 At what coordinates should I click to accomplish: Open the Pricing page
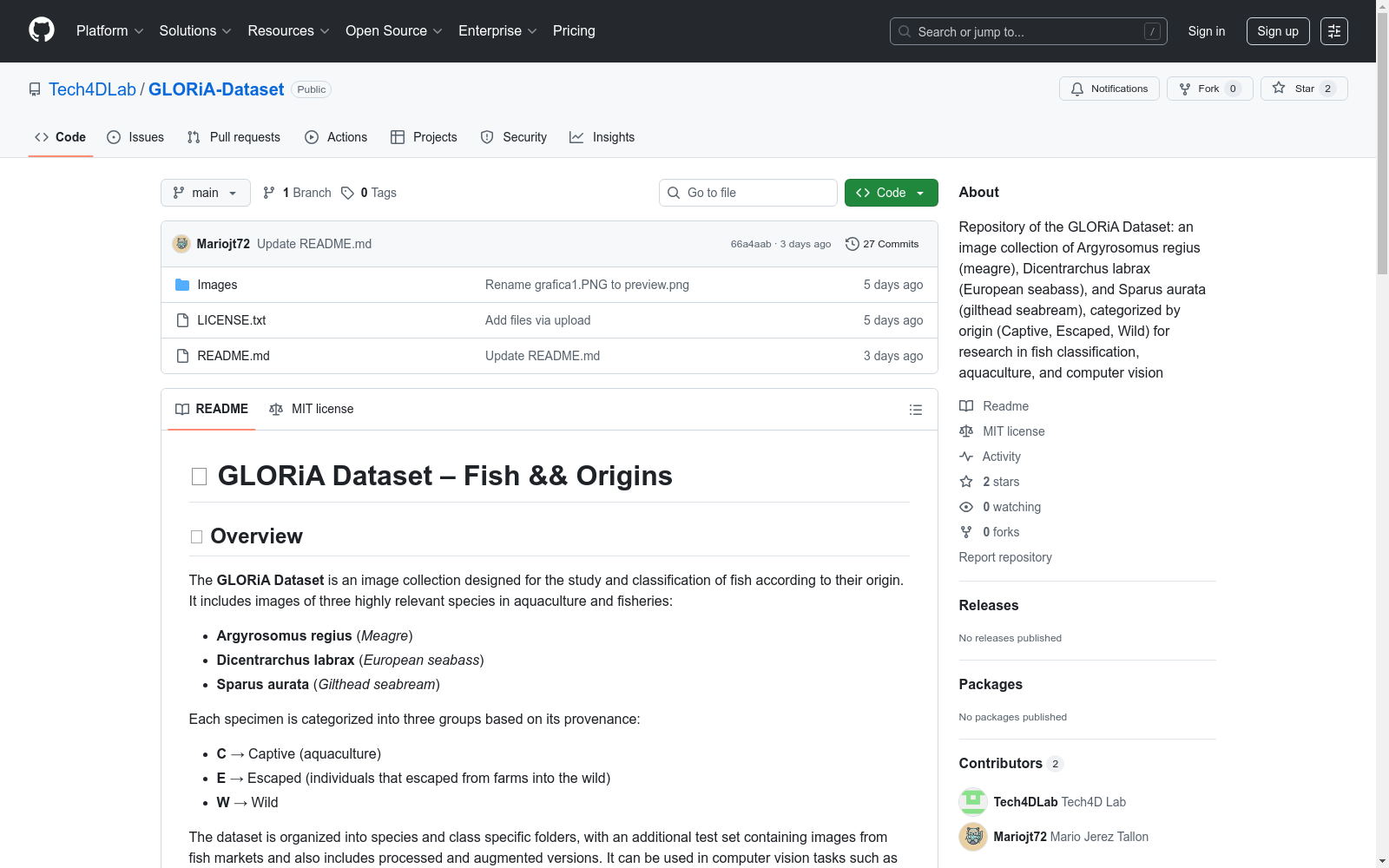tap(574, 31)
